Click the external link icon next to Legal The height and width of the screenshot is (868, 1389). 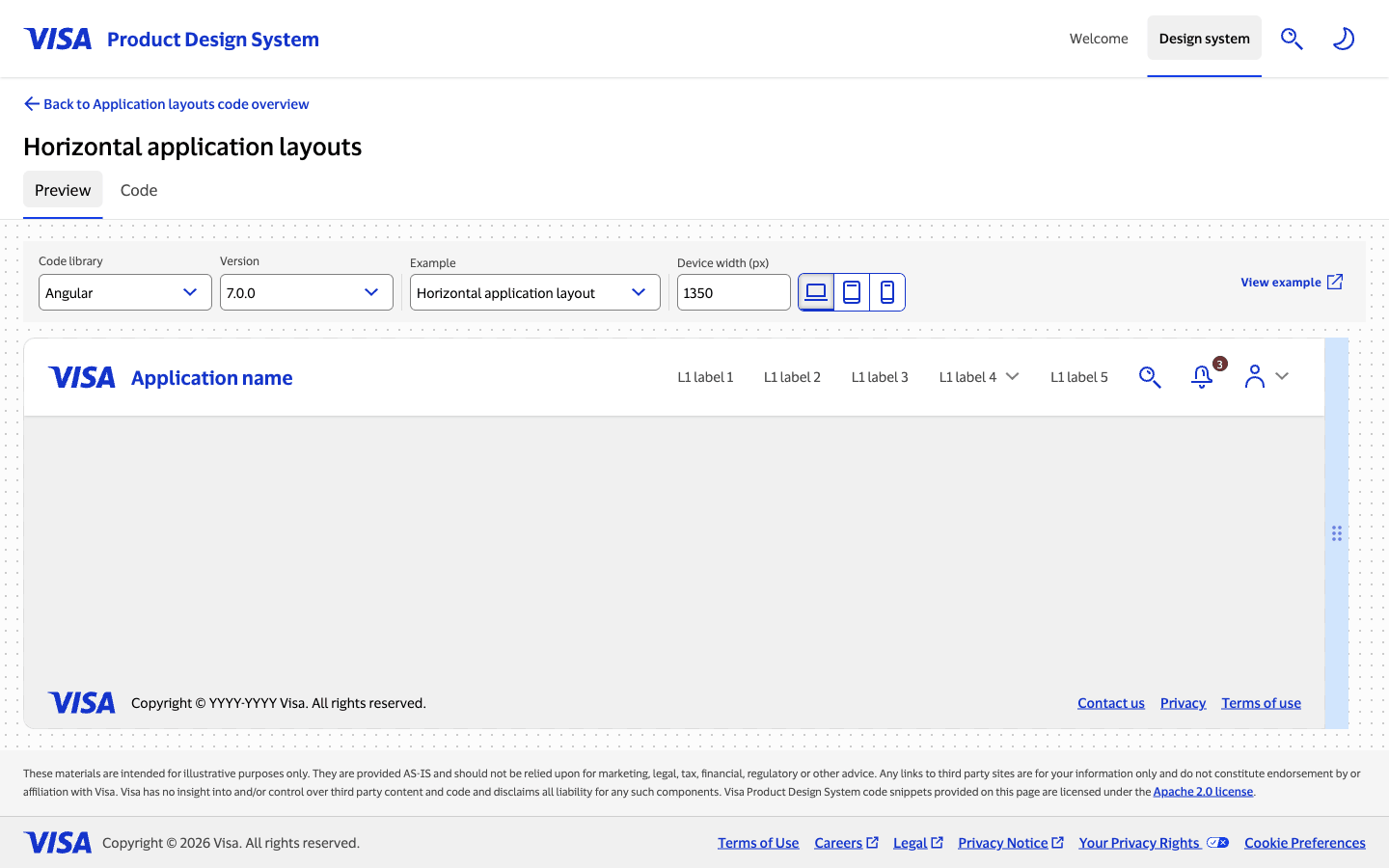[937, 842]
